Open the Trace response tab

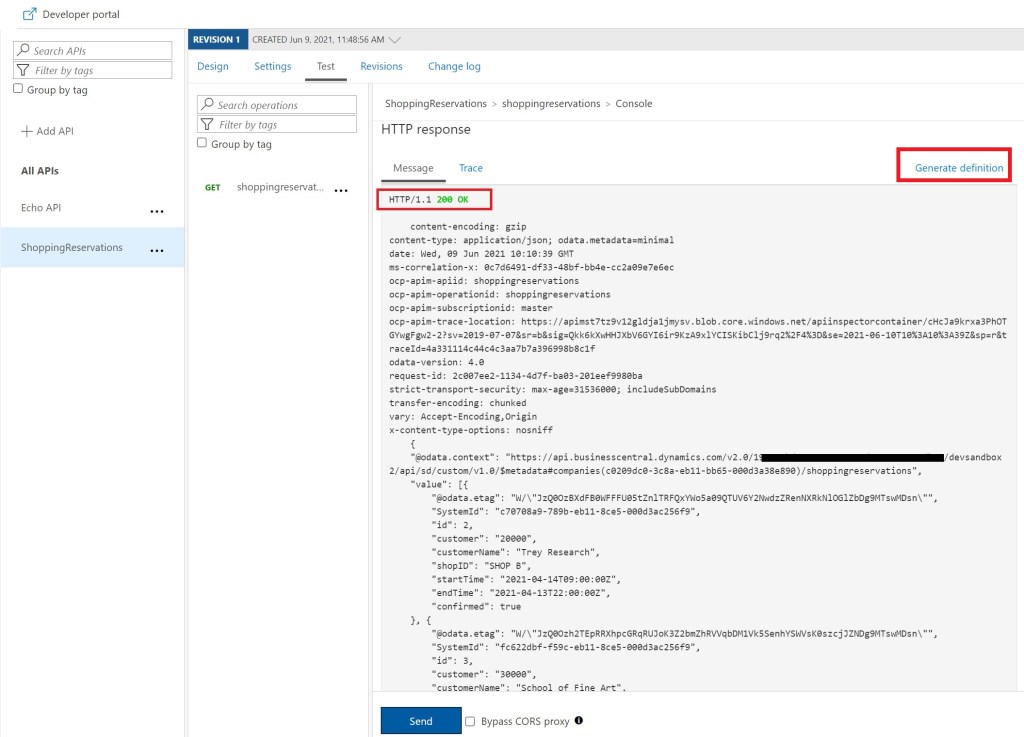coord(470,168)
